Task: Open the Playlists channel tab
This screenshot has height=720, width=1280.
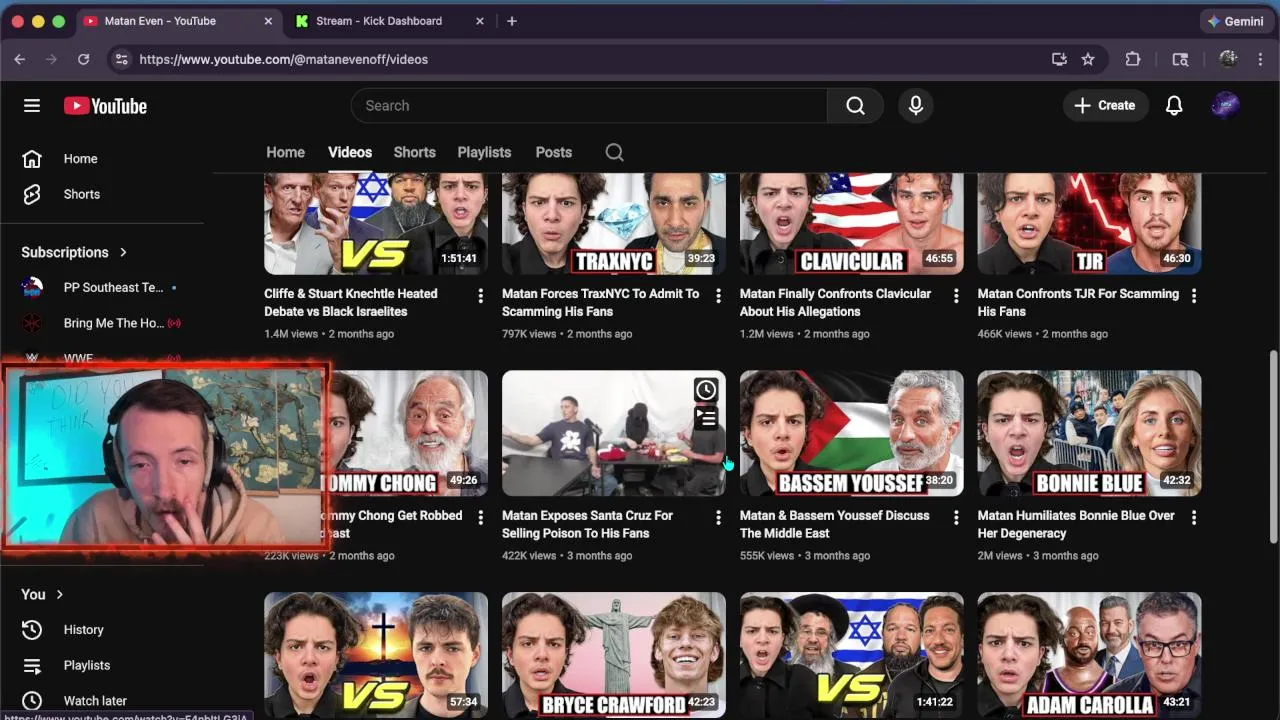Action: (484, 152)
